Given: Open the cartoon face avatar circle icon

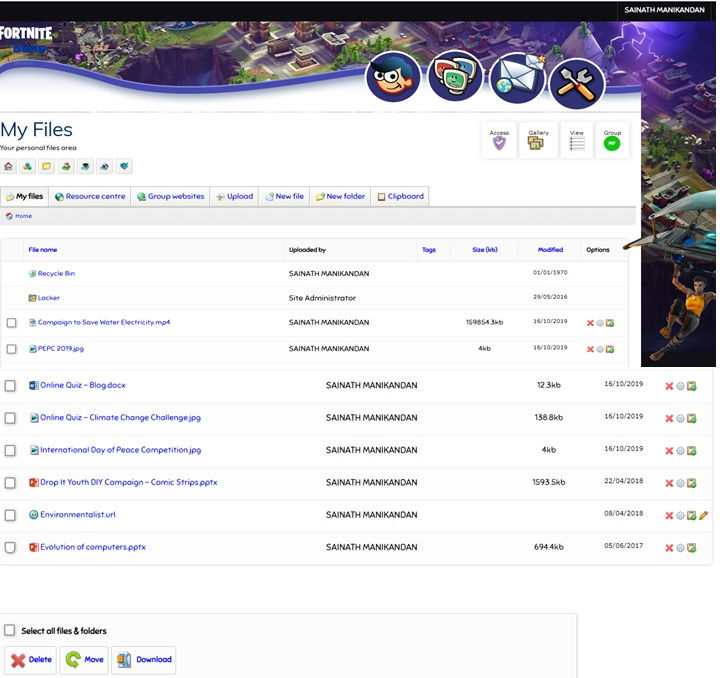Looking at the screenshot, I should tap(393, 77).
